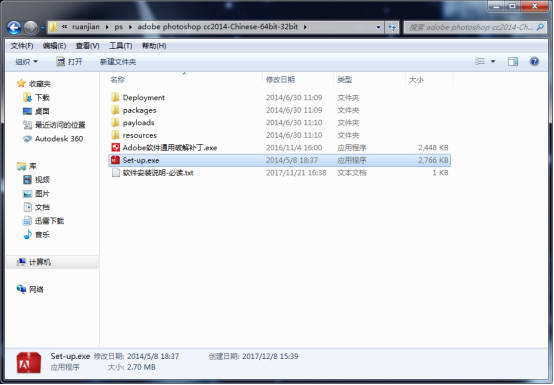Click the adobe photoshop cc2014 breadcrumb segment

point(217,27)
